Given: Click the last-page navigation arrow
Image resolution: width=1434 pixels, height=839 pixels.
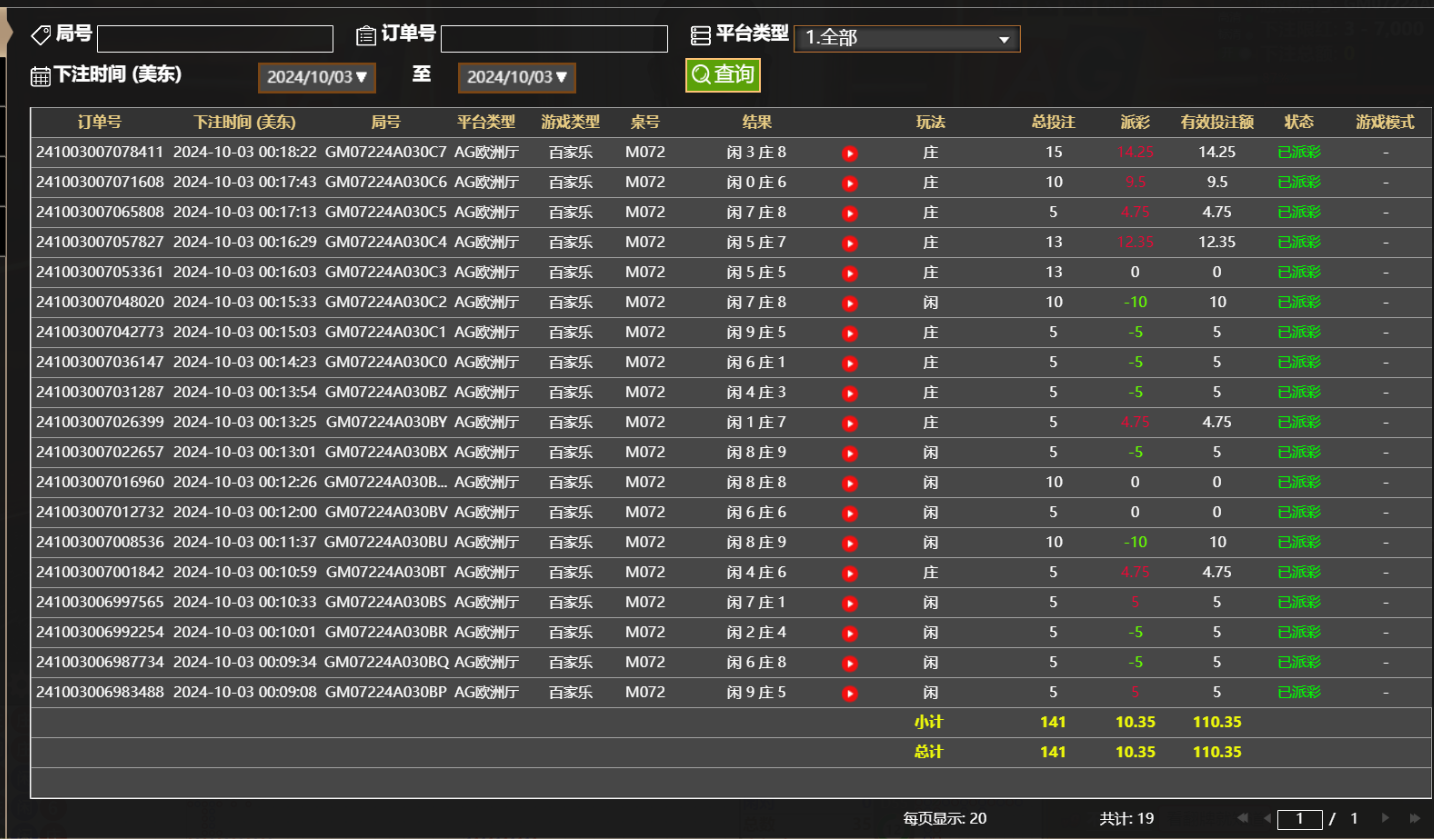Looking at the screenshot, I should [x=1417, y=818].
